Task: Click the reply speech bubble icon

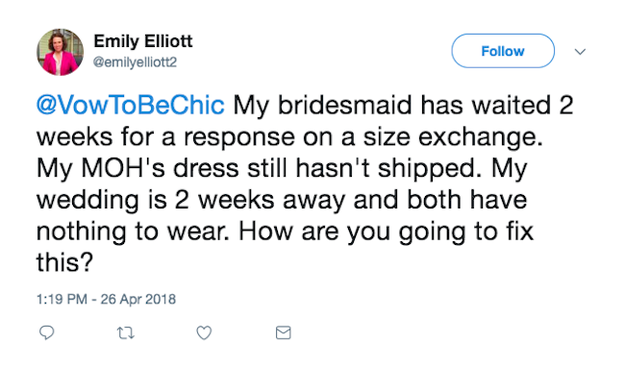Action: pos(46,332)
